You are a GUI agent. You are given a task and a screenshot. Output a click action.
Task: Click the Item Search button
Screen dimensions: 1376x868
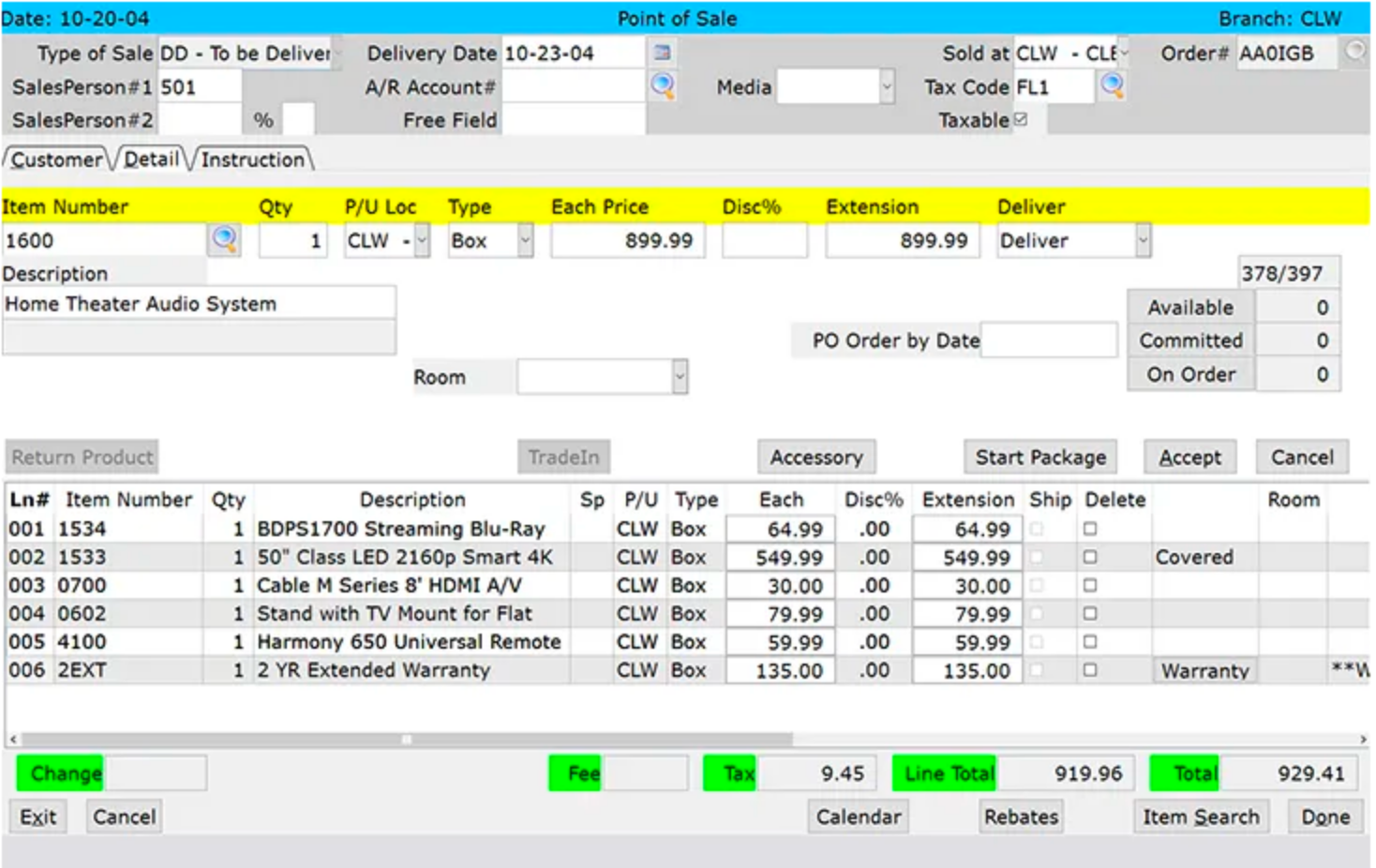click(1200, 816)
